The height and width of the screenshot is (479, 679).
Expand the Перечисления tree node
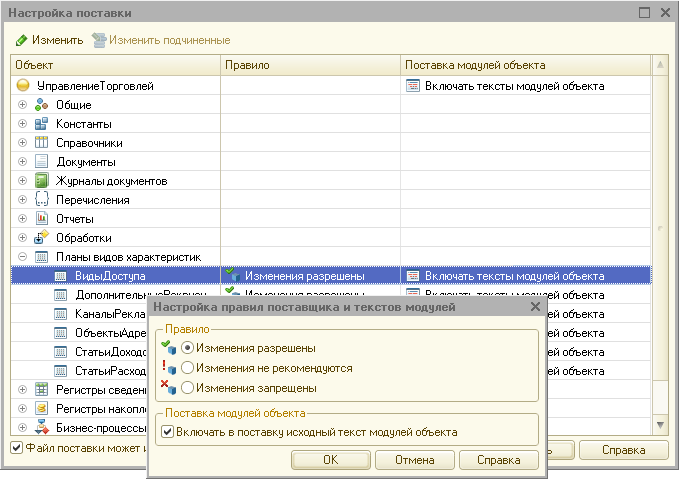[x=23, y=200]
